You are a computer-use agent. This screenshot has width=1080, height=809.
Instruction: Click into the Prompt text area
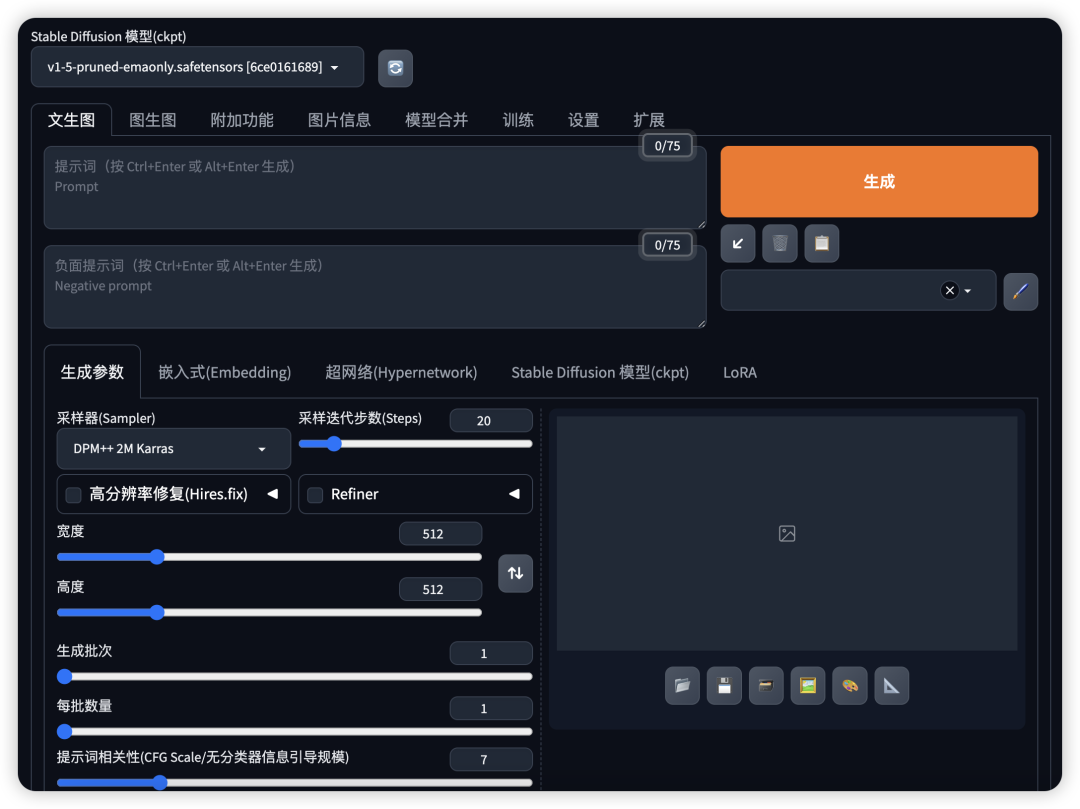pyautogui.click(x=375, y=187)
